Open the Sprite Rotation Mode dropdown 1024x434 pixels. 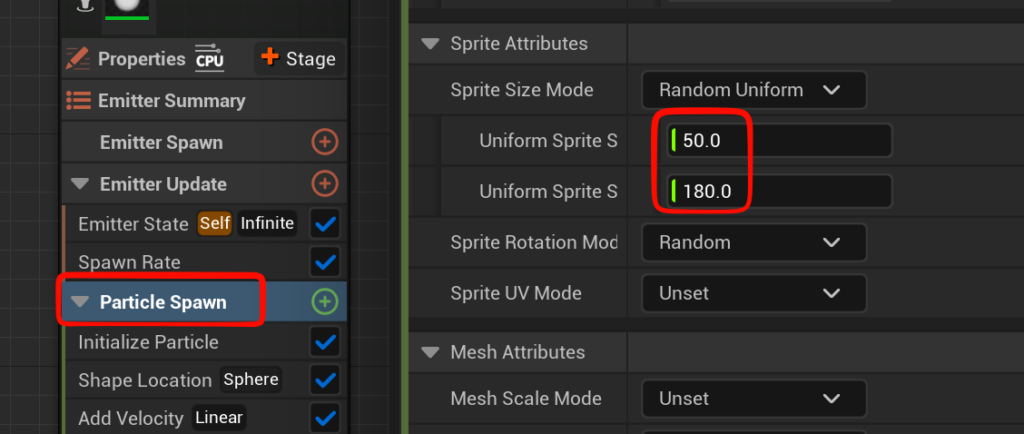(x=752, y=242)
